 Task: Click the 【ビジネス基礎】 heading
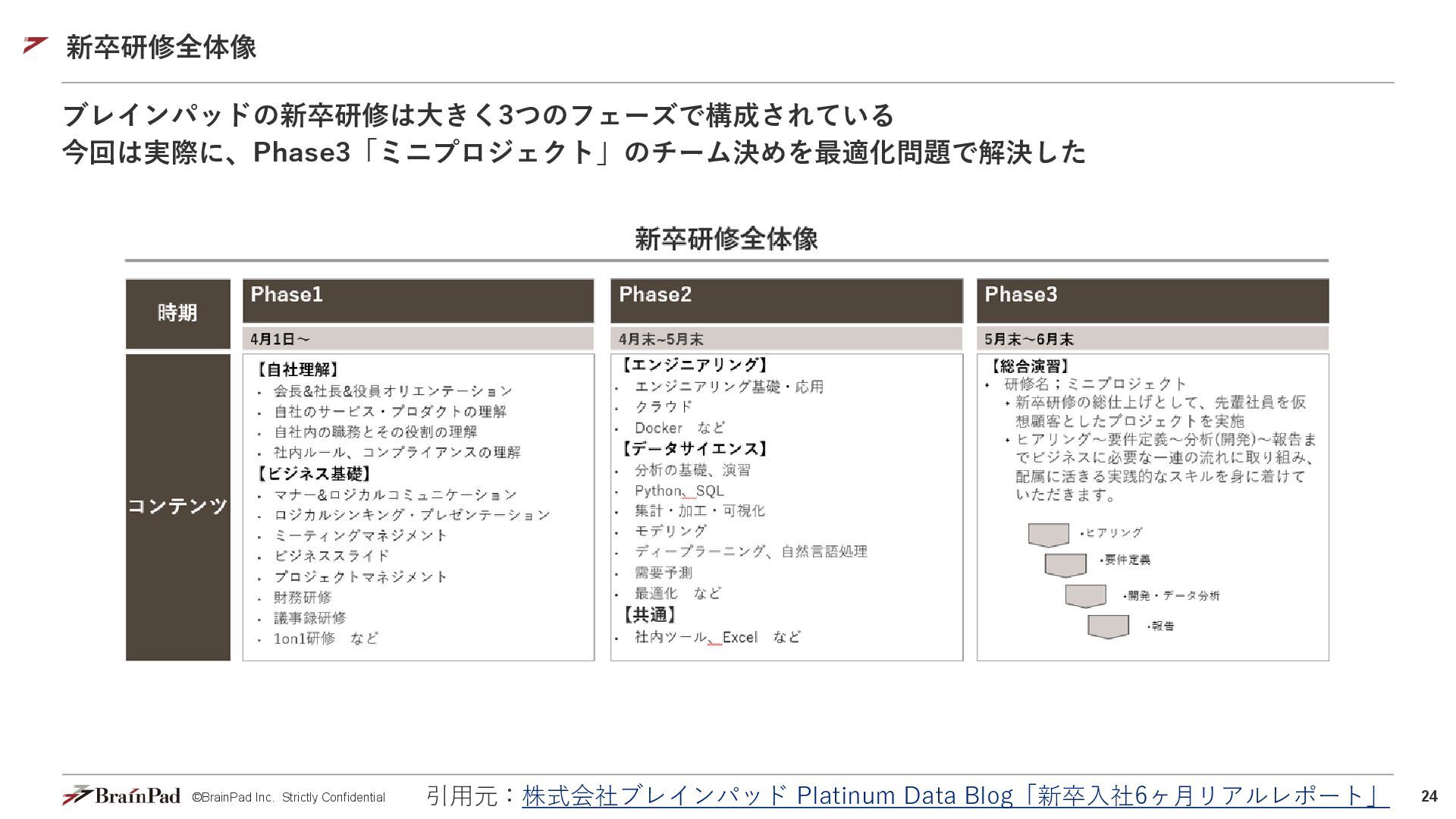coord(313,474)
